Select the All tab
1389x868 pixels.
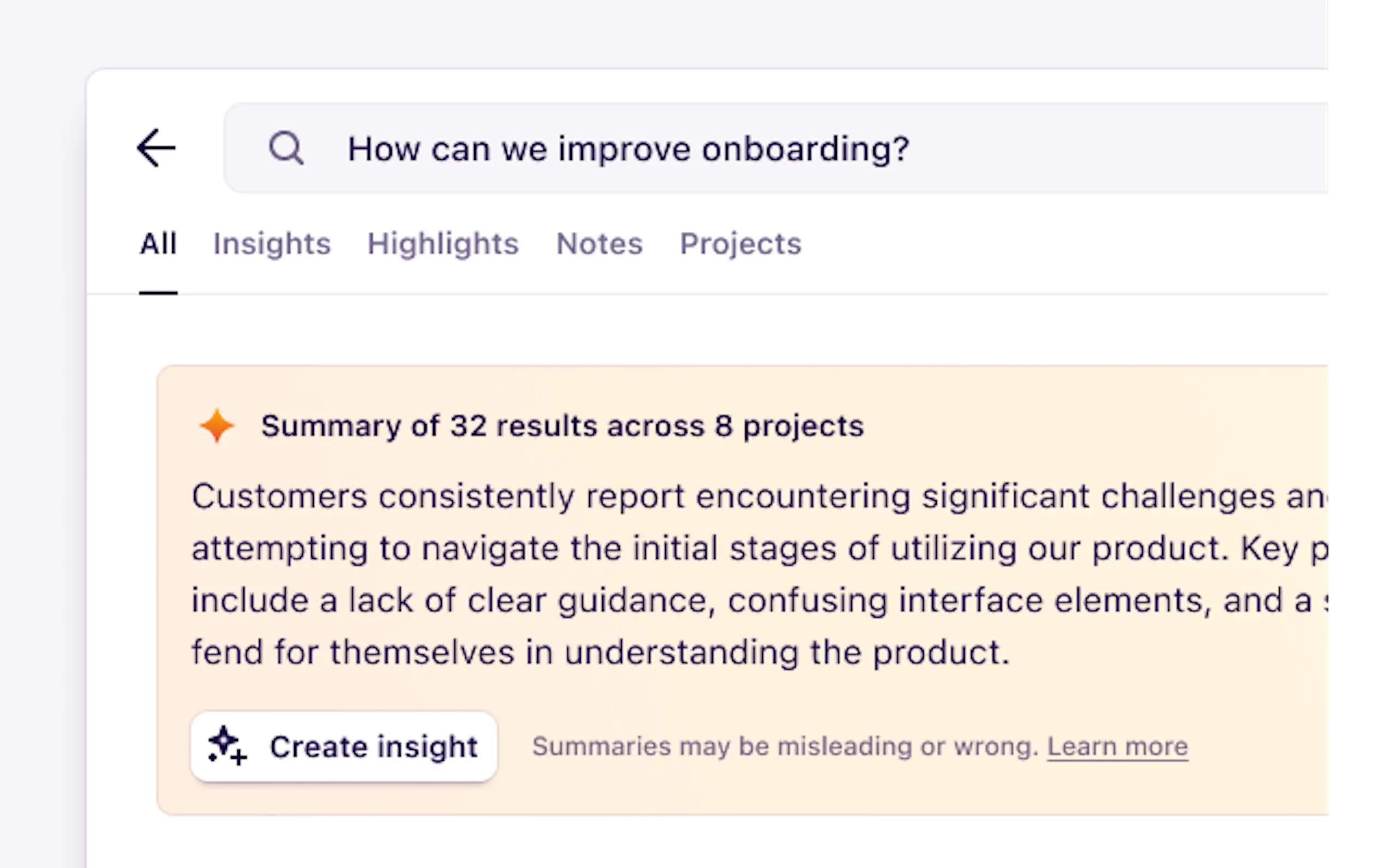click(159, 243)
